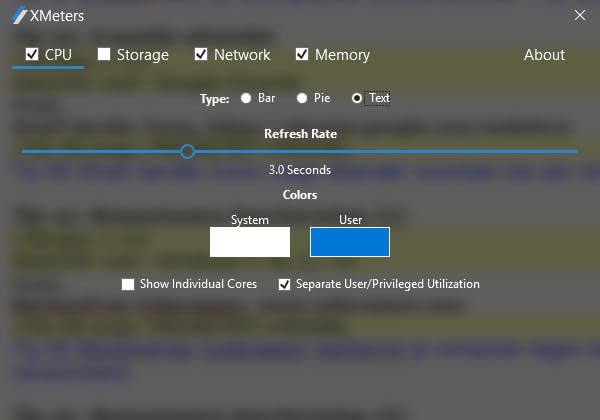Open the Memory tab label
Image resolution: width=600 pixels, height=420 pixels.
(342, 55)
